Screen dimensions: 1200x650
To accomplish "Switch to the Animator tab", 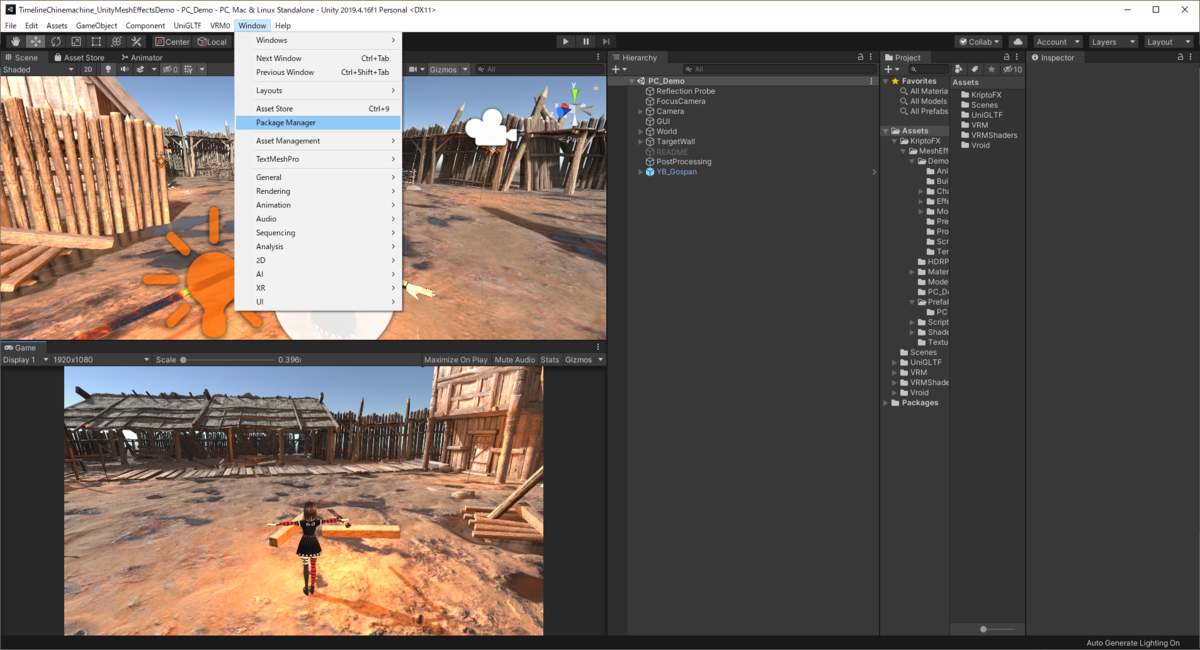I will click(141, 58).
